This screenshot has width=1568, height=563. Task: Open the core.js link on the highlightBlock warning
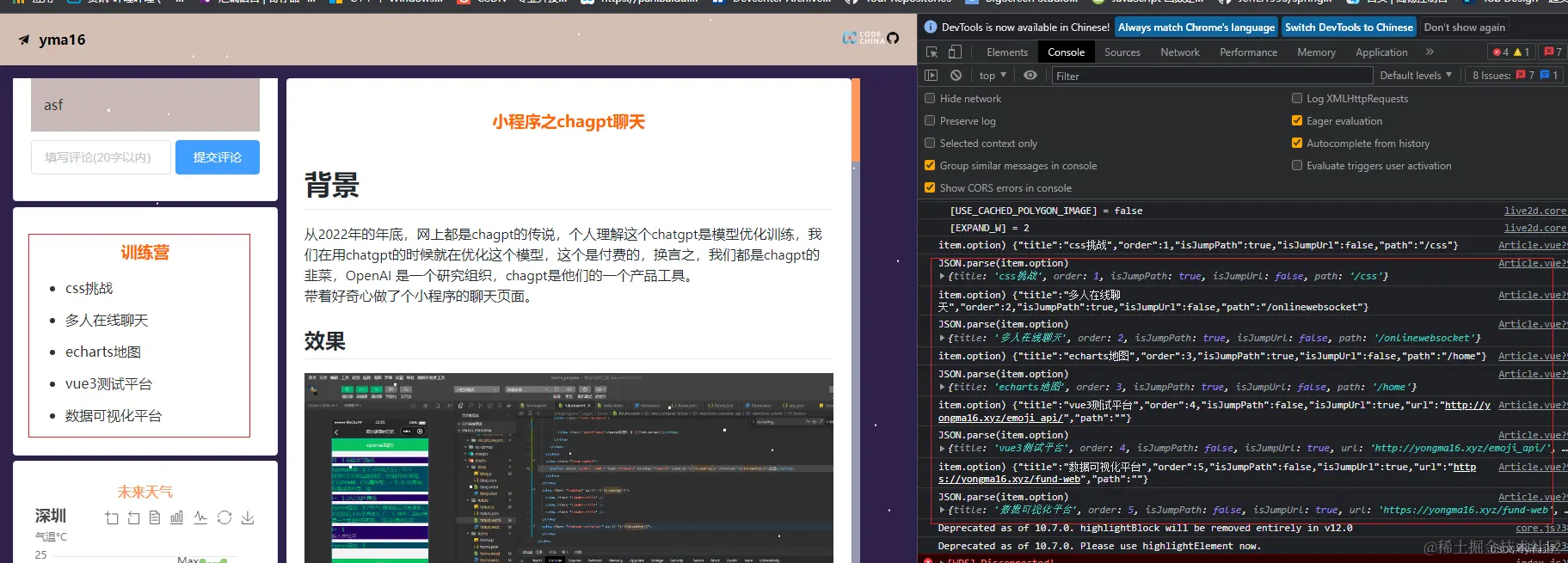[x=1540, y=529]
